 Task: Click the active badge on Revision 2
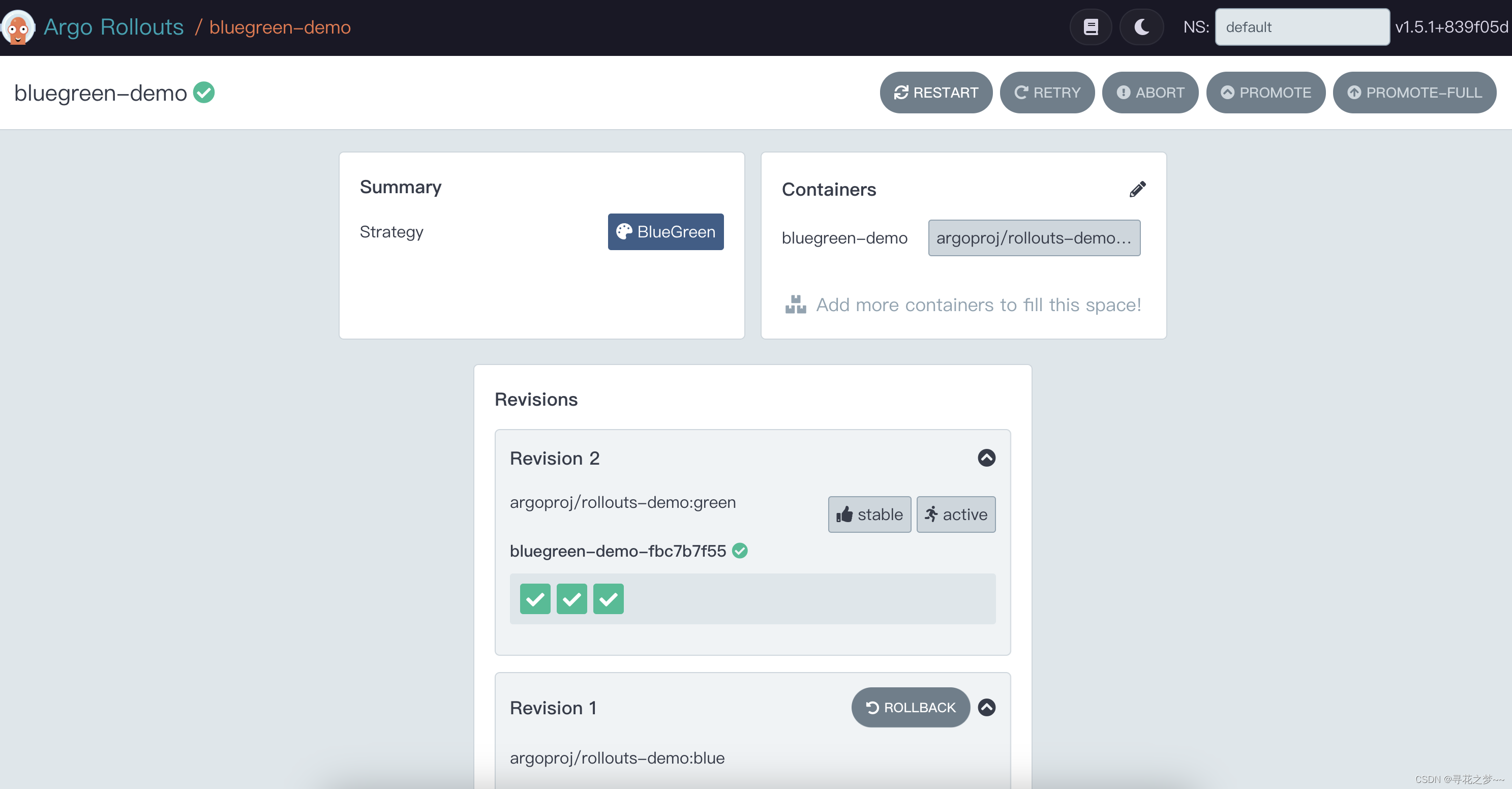pyautogui.click(x=955, y=515)
